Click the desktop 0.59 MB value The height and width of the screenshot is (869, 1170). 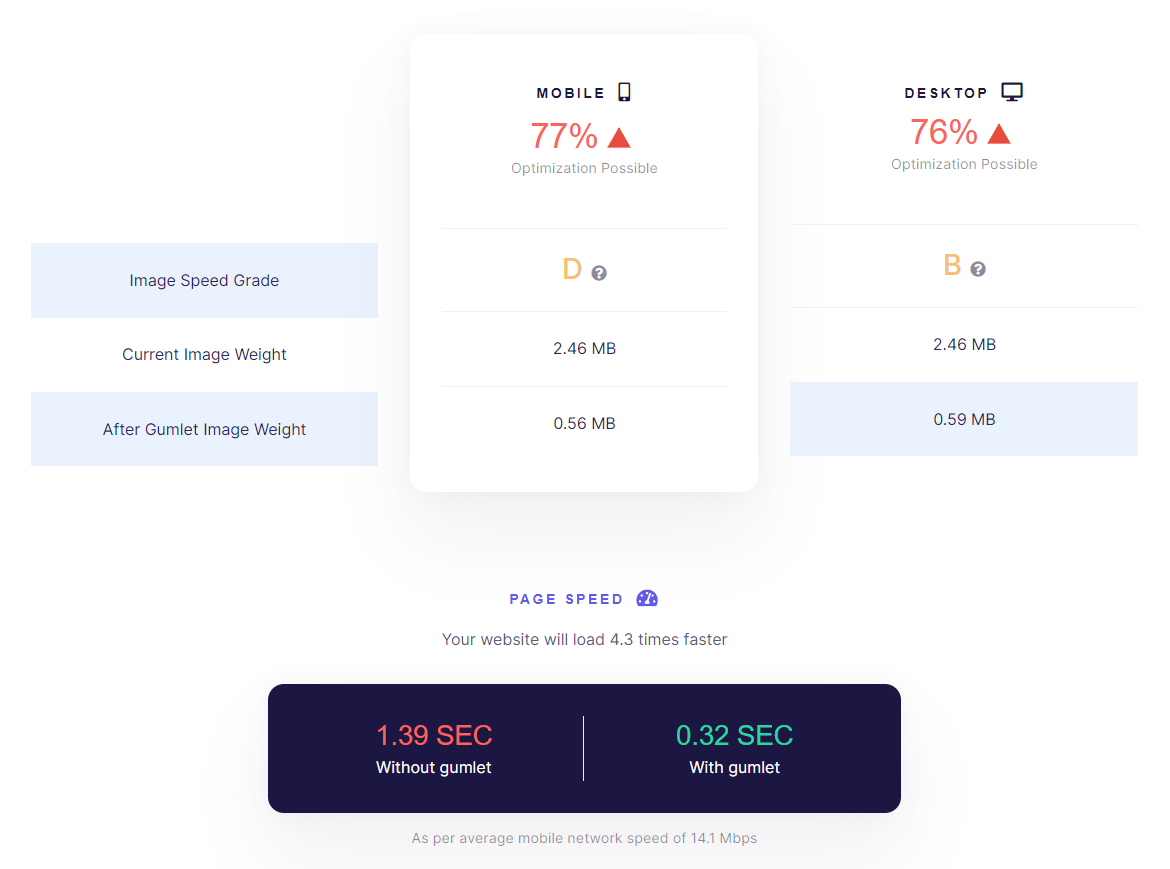(x=964, y=419)
